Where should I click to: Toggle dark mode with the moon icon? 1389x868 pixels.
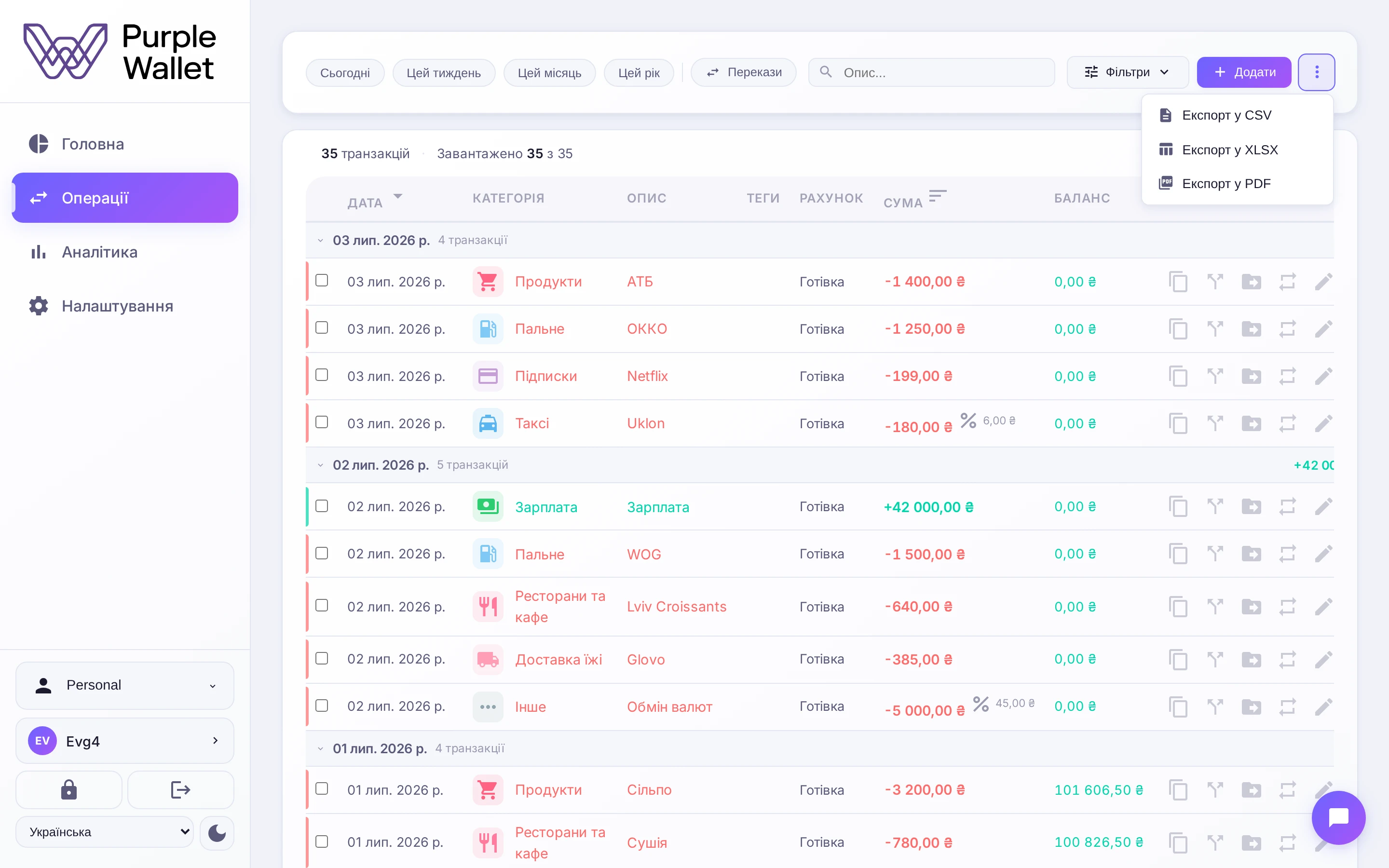217,832
